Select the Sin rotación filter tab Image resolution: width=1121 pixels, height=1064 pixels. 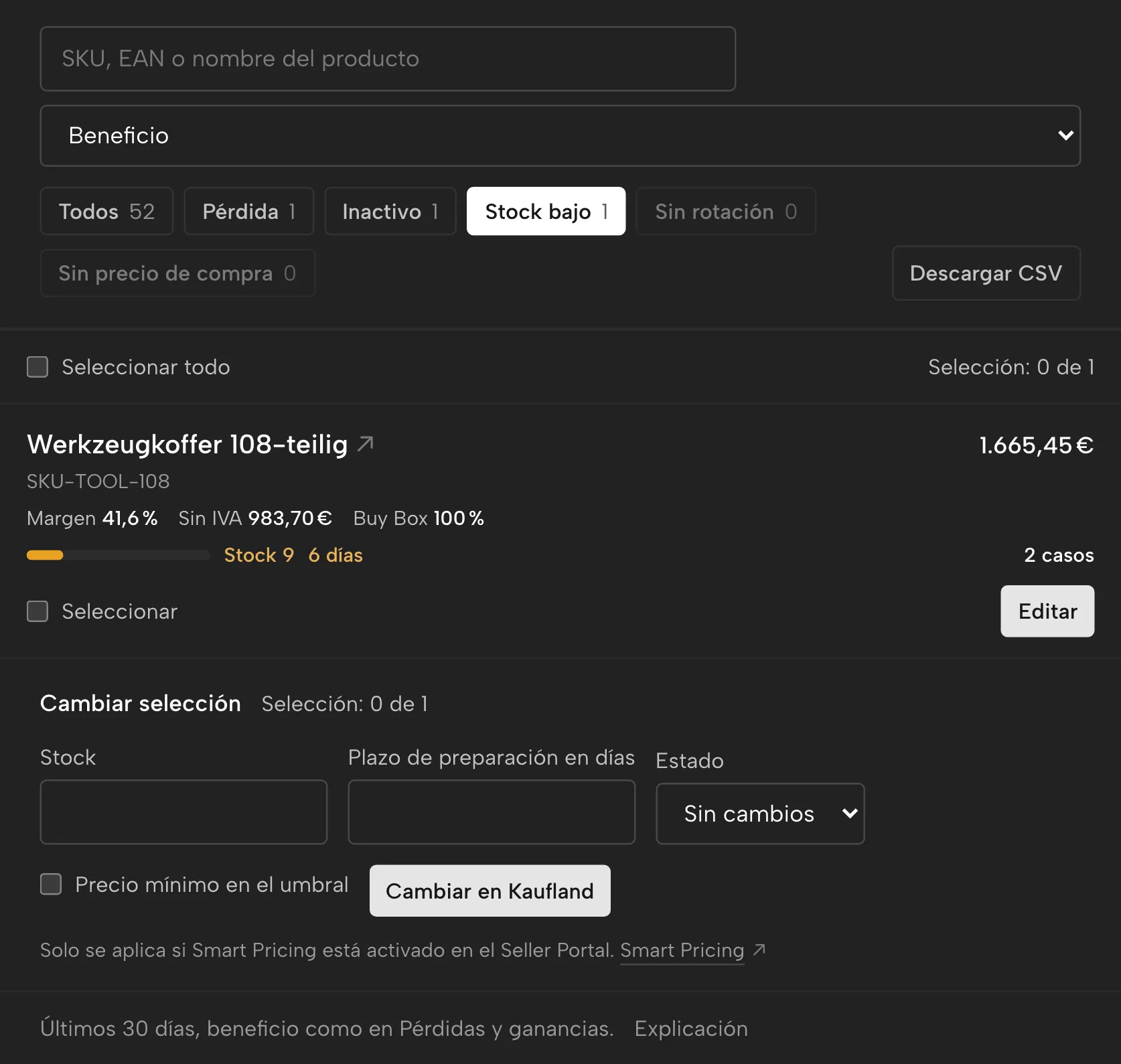pos(726,212)
